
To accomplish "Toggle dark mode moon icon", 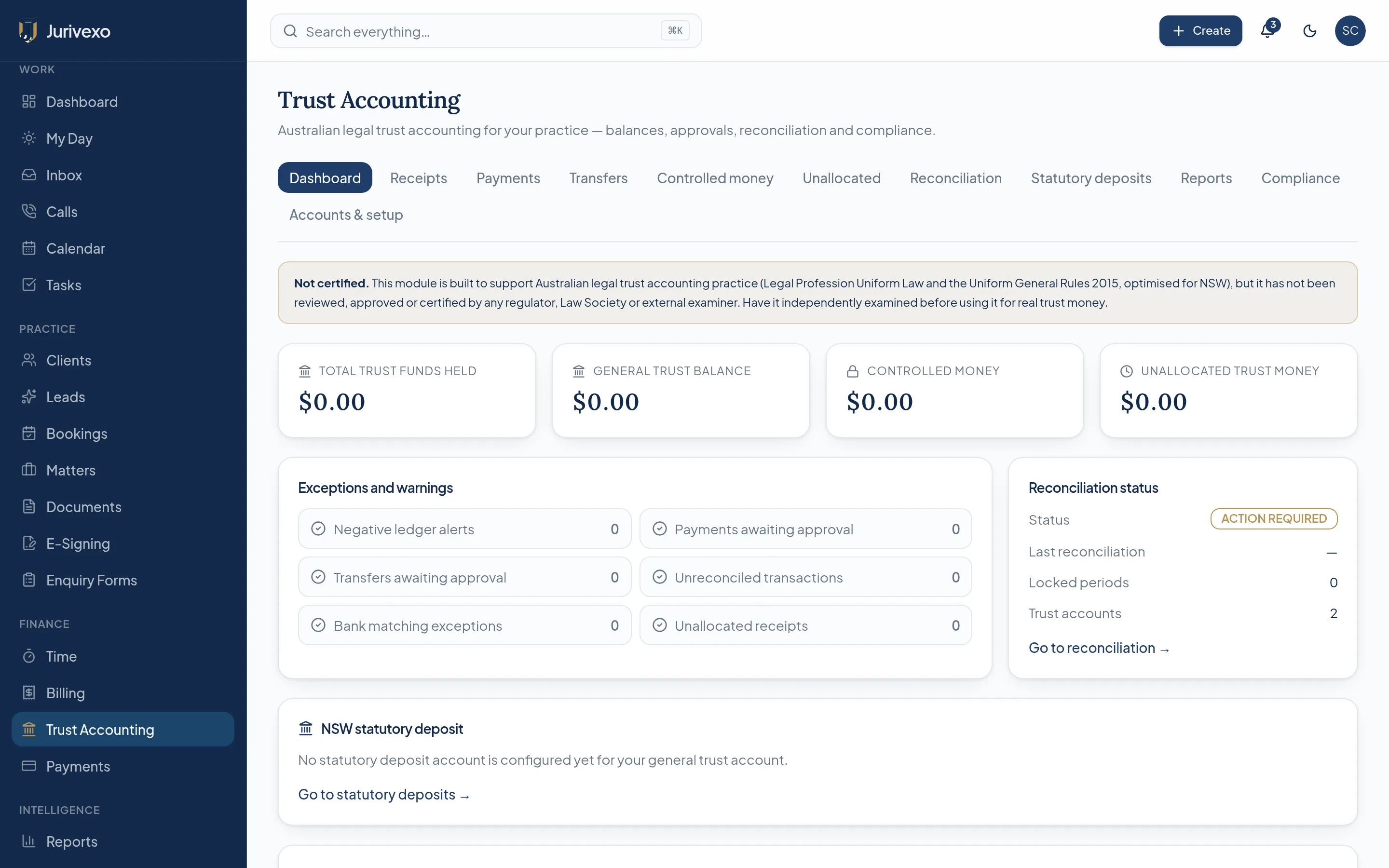I will coord(1309,31).
